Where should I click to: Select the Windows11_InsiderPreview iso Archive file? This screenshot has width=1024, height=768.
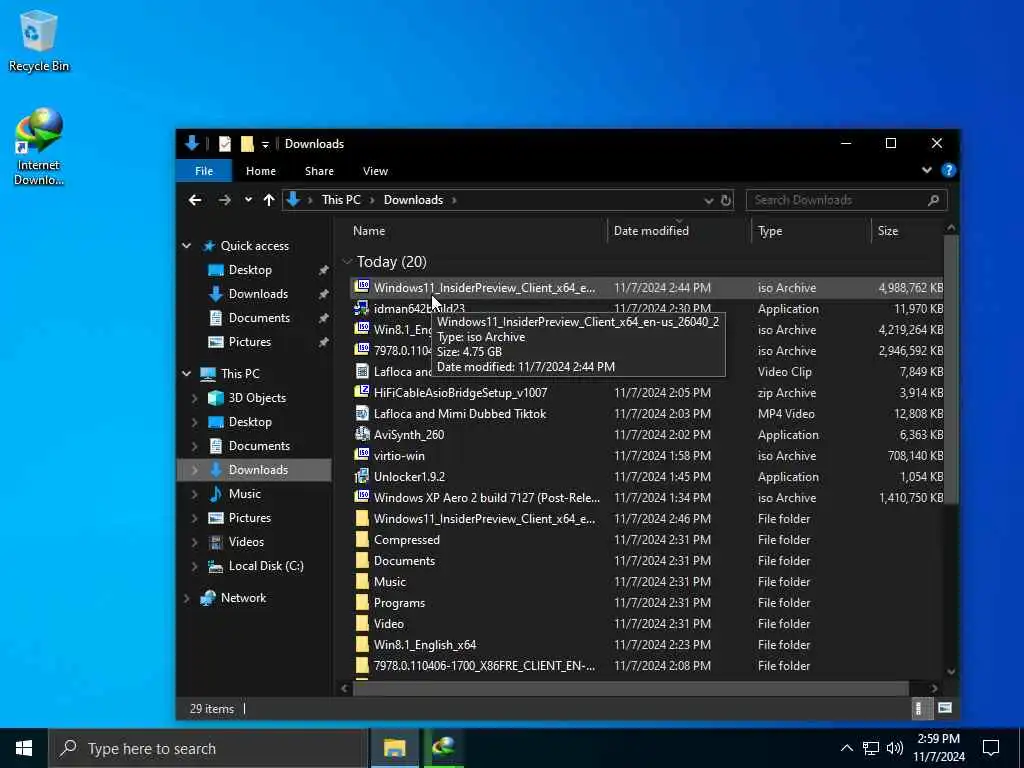tap(647, 288)
